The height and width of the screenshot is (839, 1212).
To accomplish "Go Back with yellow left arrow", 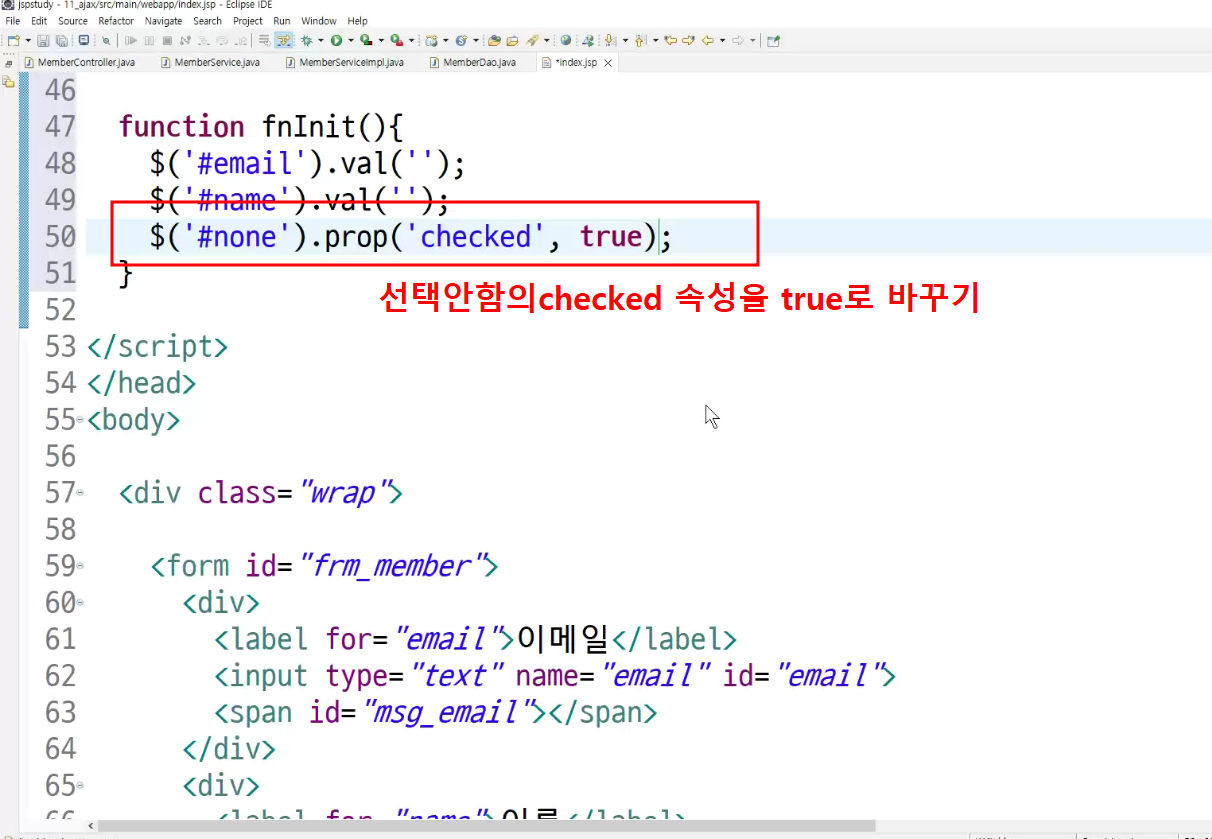I will 708,40.
